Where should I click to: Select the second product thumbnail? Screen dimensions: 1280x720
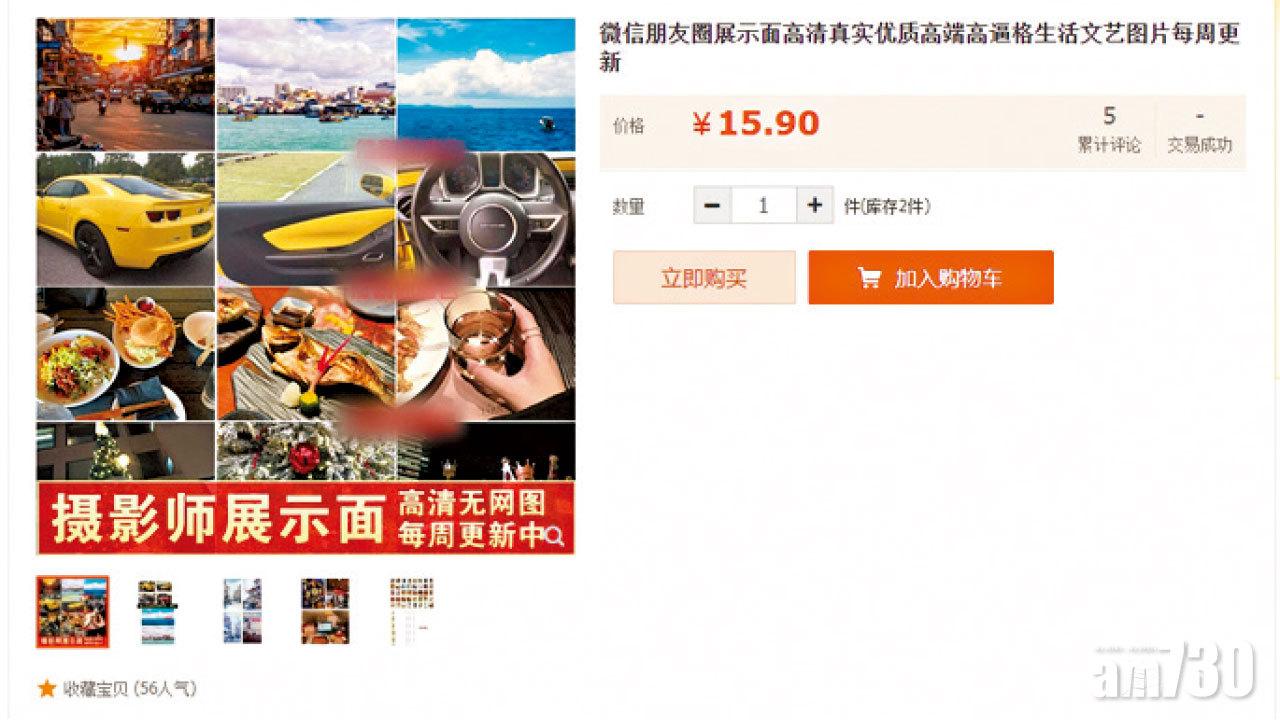(157, 611)
